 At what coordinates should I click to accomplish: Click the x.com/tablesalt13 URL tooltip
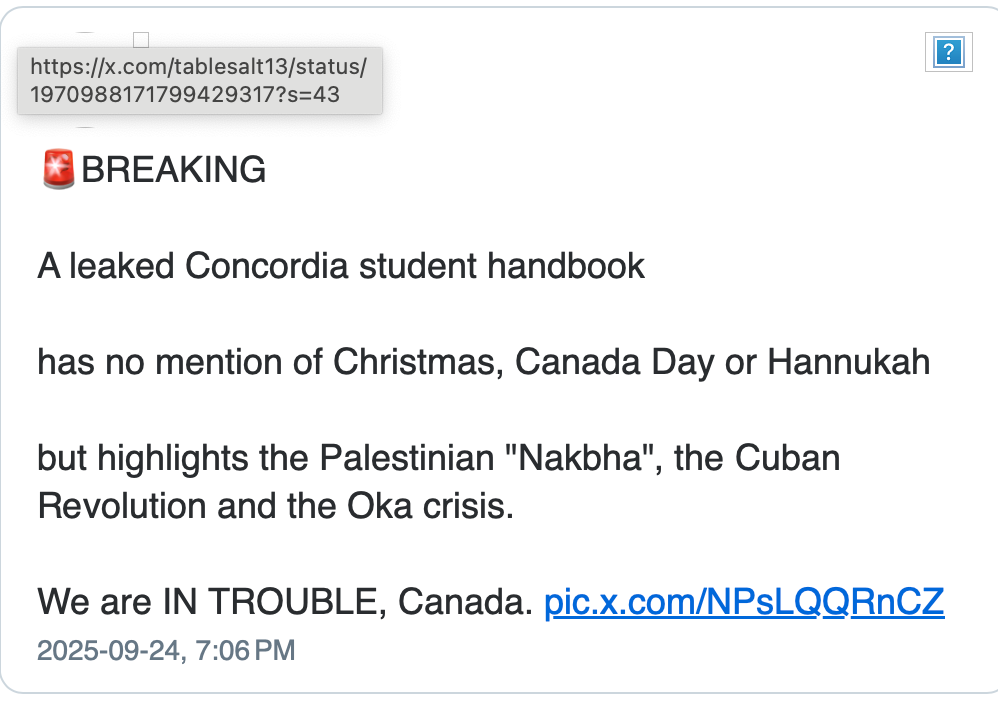pyautogui.click(x=199, y=81)
